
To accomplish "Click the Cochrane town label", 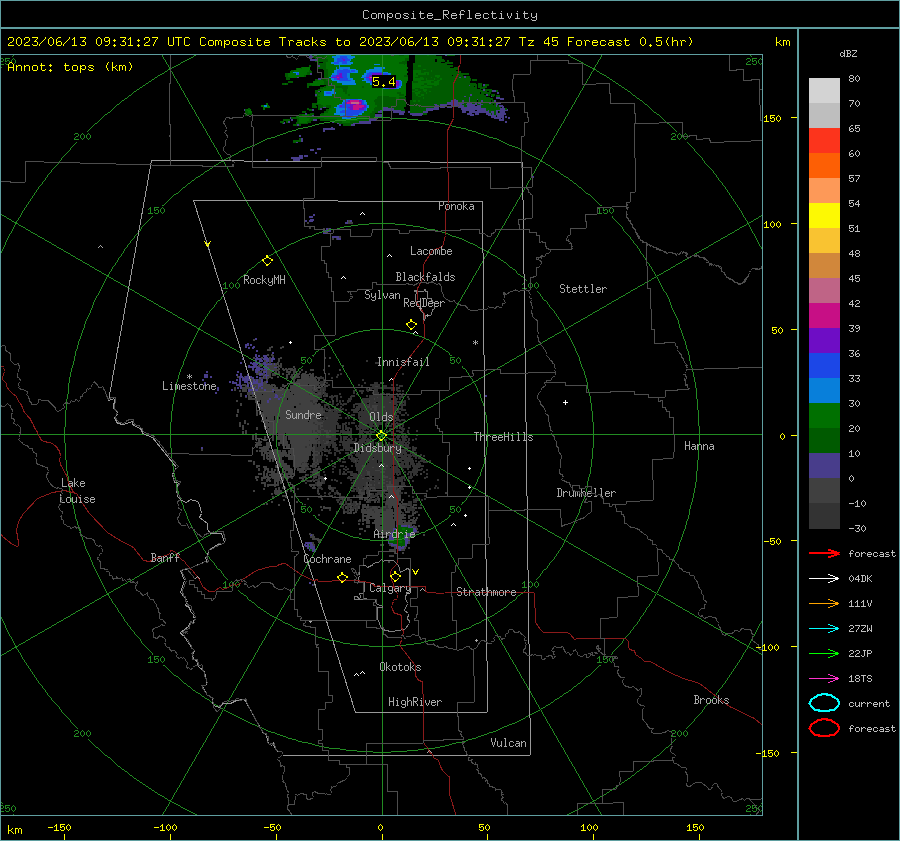I will (327, 559).
